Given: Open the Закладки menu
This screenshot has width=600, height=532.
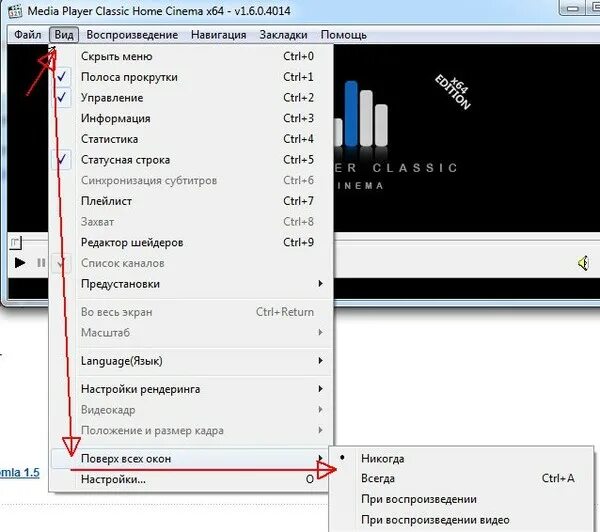Looking at the screenshot, I should pos(283,35).
